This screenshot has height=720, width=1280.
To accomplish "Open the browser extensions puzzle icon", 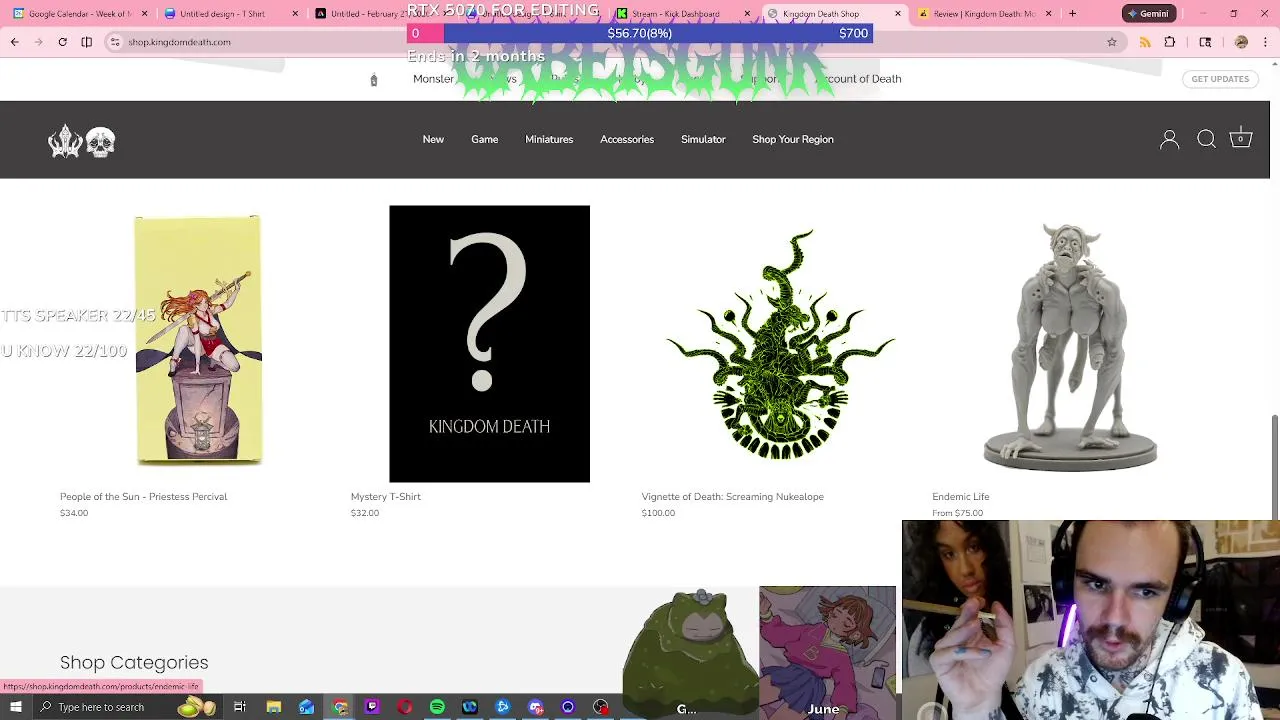I will [1169, 42].
